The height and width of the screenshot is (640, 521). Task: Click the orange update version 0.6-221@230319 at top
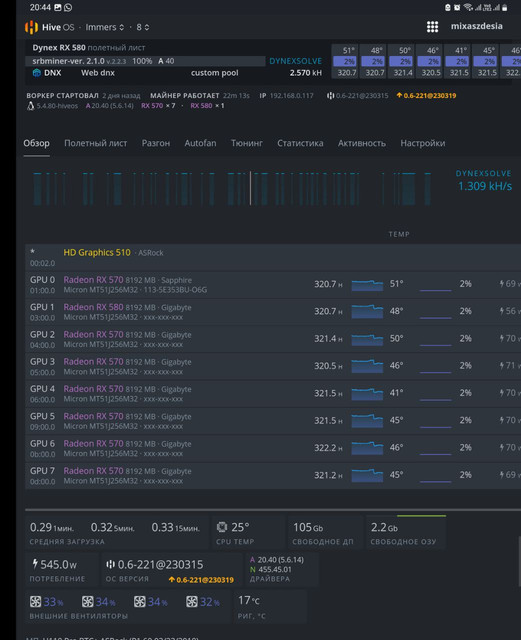426,96
